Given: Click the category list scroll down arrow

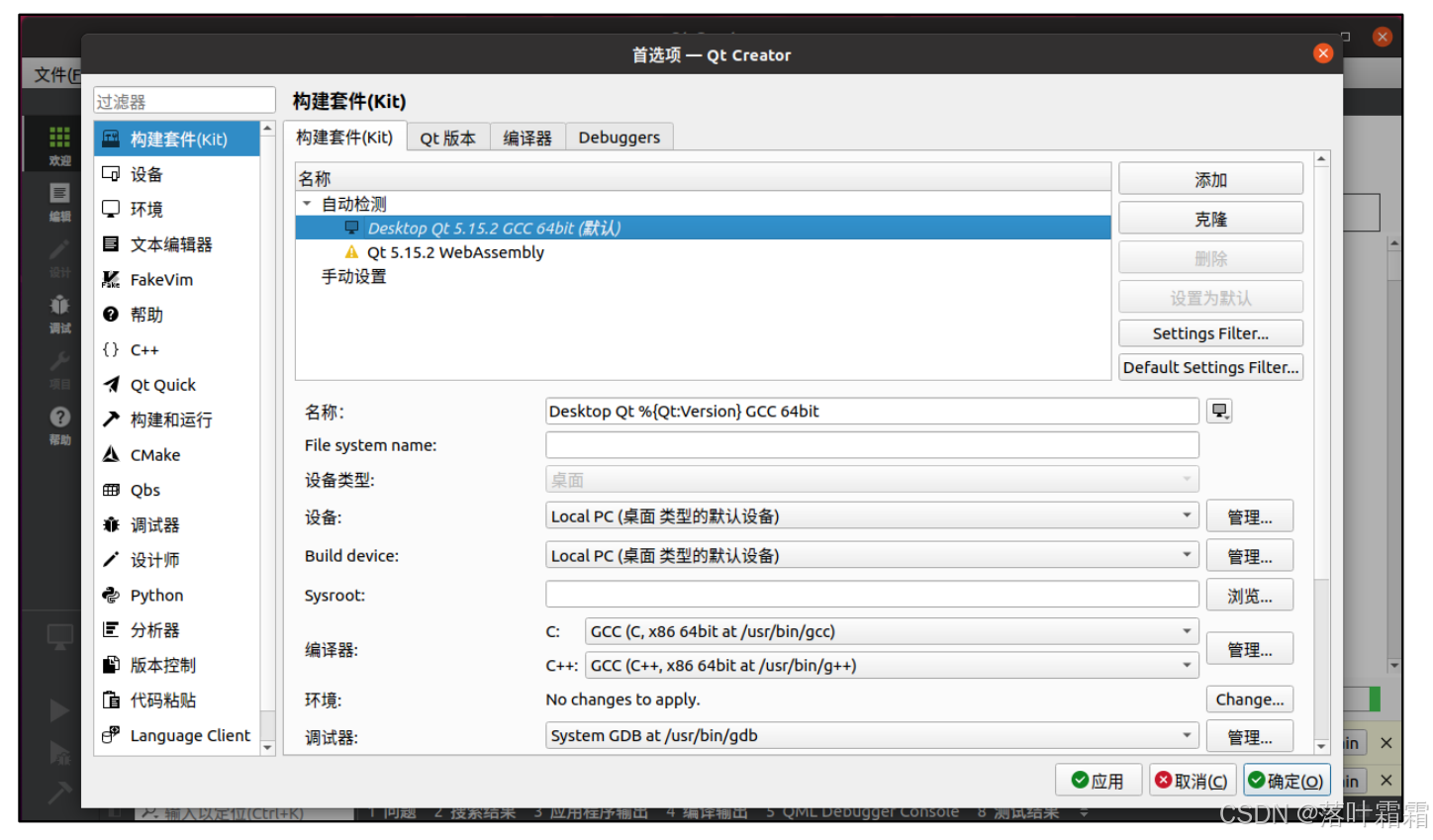Looking at the screenshot, I should [267, 749].
